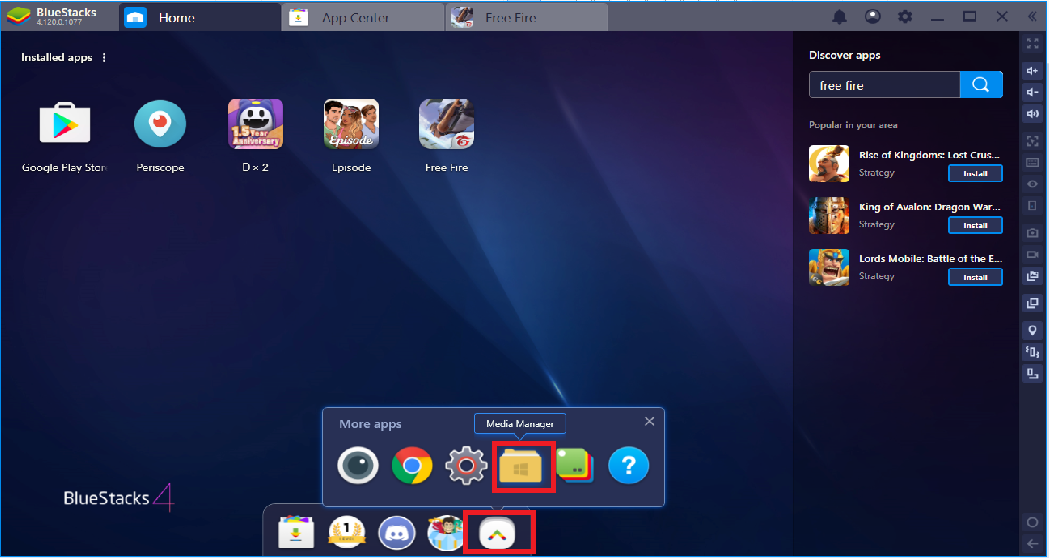Open Rise of Kingdoms thumbnail
The height and width of the screenshot is (558, 1049).
829,163
